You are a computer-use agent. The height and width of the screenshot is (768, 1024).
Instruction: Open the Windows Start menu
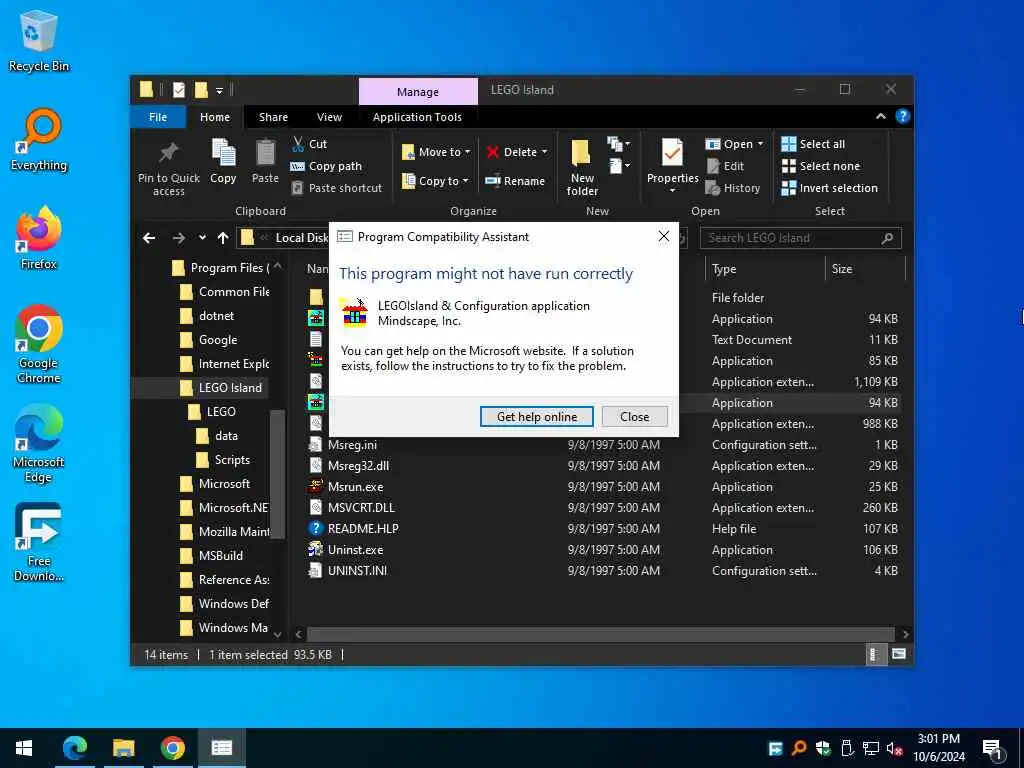point(24,748)
